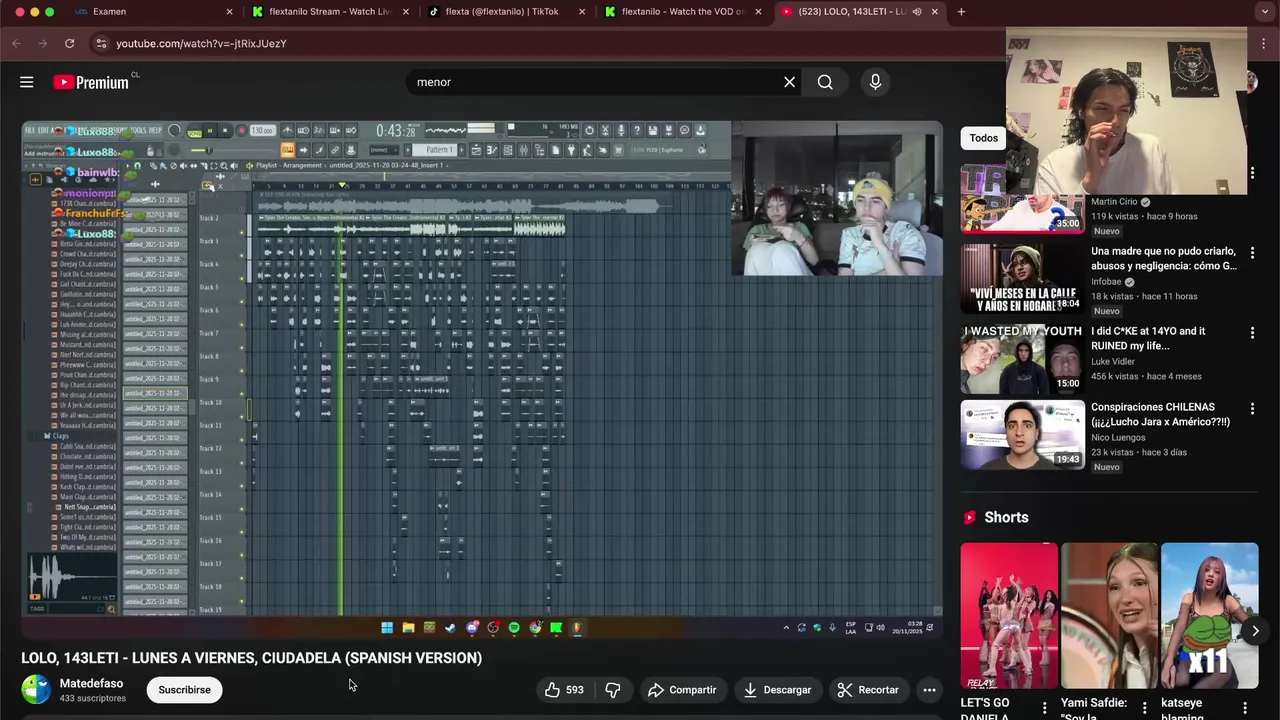This screenshot has height=720, width=1280.
Task: Click the sample waveform preview in browser
Action: 72,576
